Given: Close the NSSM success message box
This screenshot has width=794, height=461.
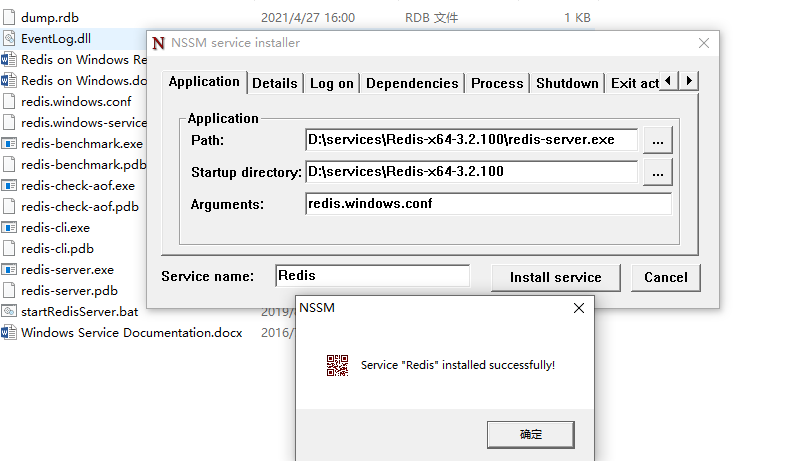Looking at the screenshot, I should (x=579, y=308).
